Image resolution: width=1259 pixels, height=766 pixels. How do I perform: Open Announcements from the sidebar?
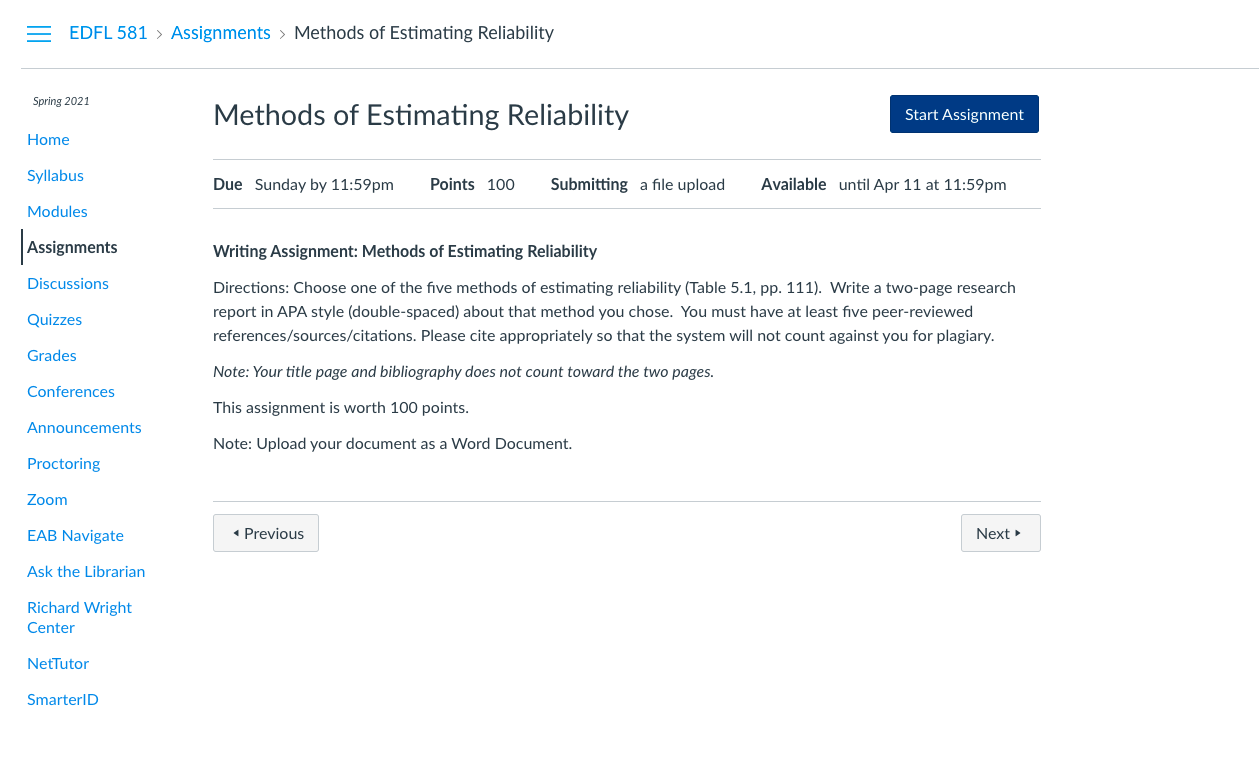(84, 427)
